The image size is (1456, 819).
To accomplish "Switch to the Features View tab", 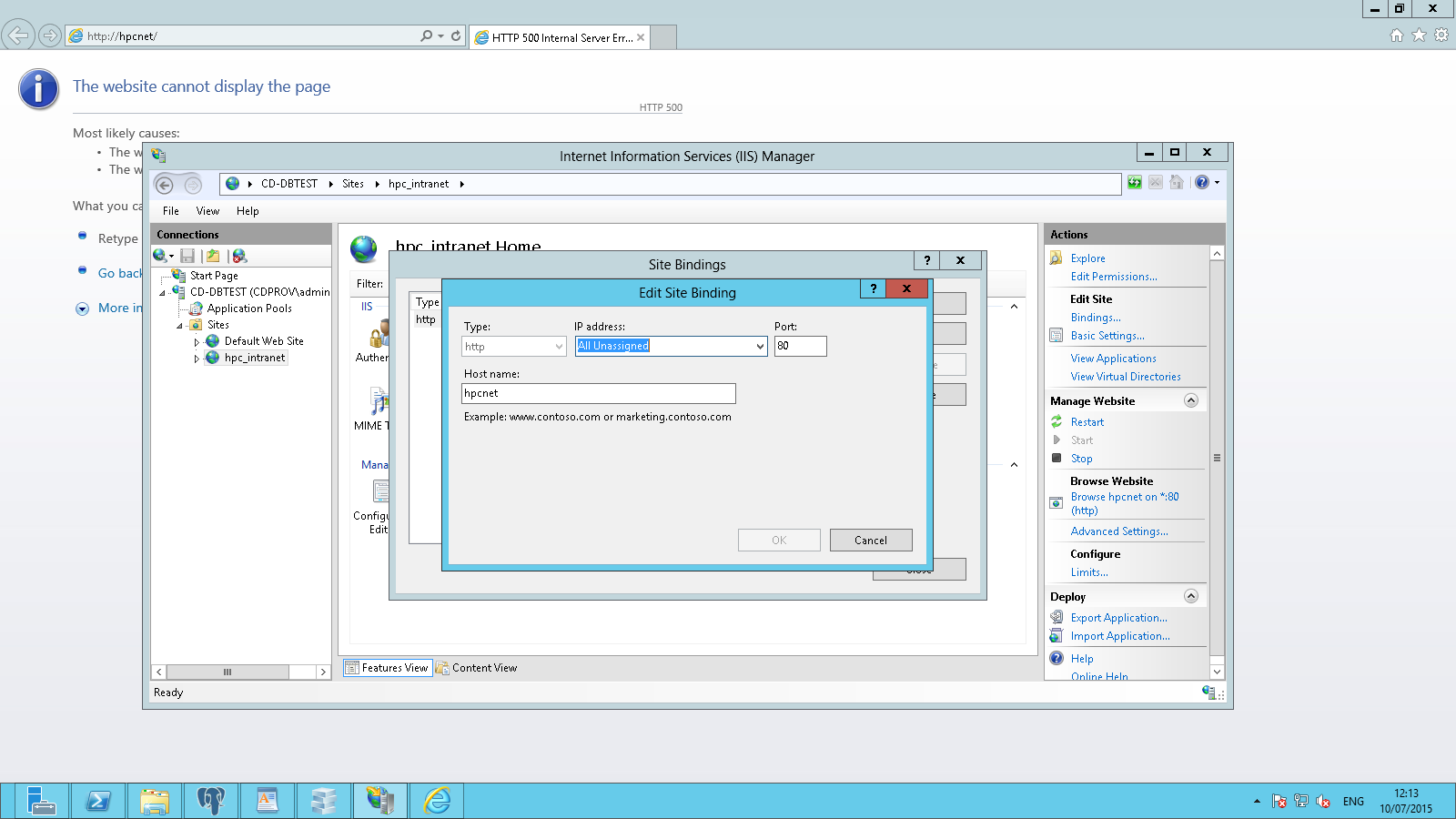I will coord(387,668).
